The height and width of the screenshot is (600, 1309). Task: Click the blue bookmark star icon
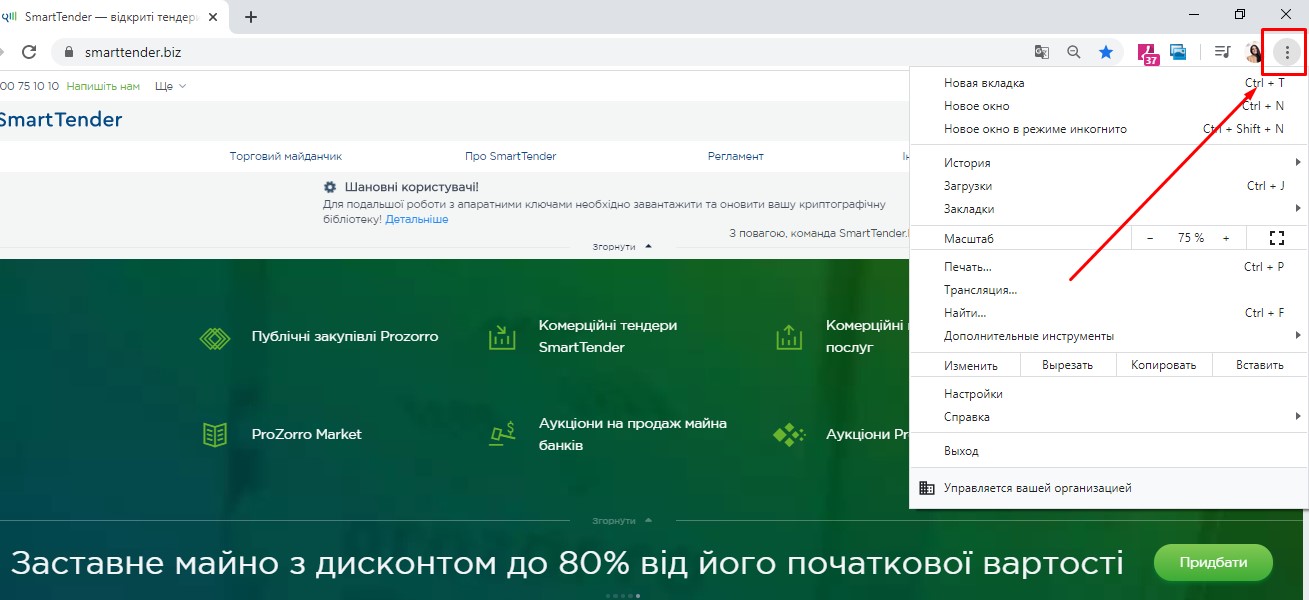(1106, 52)
